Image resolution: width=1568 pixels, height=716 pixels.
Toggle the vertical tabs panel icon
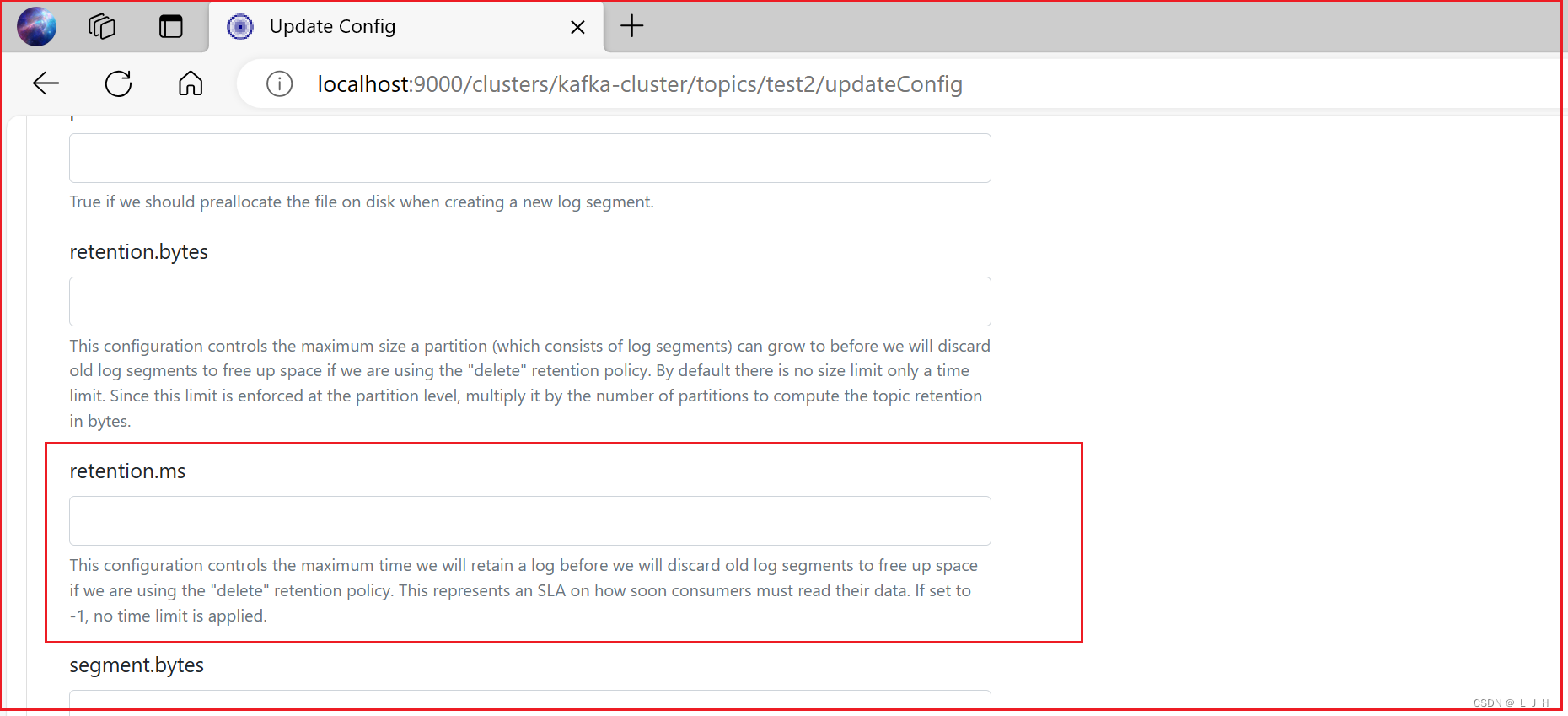171,26
